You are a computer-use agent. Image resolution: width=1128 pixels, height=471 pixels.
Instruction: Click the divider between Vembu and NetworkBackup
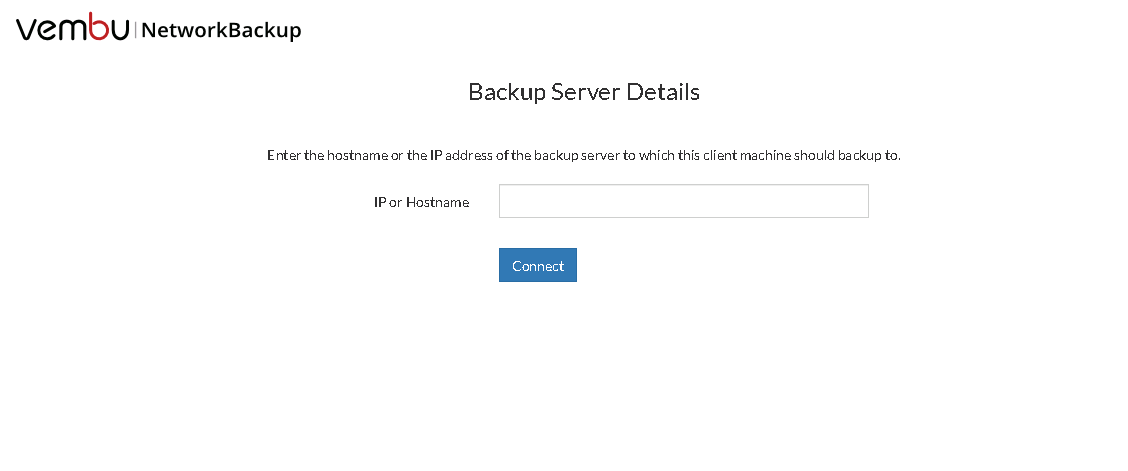tap(135, 29)
